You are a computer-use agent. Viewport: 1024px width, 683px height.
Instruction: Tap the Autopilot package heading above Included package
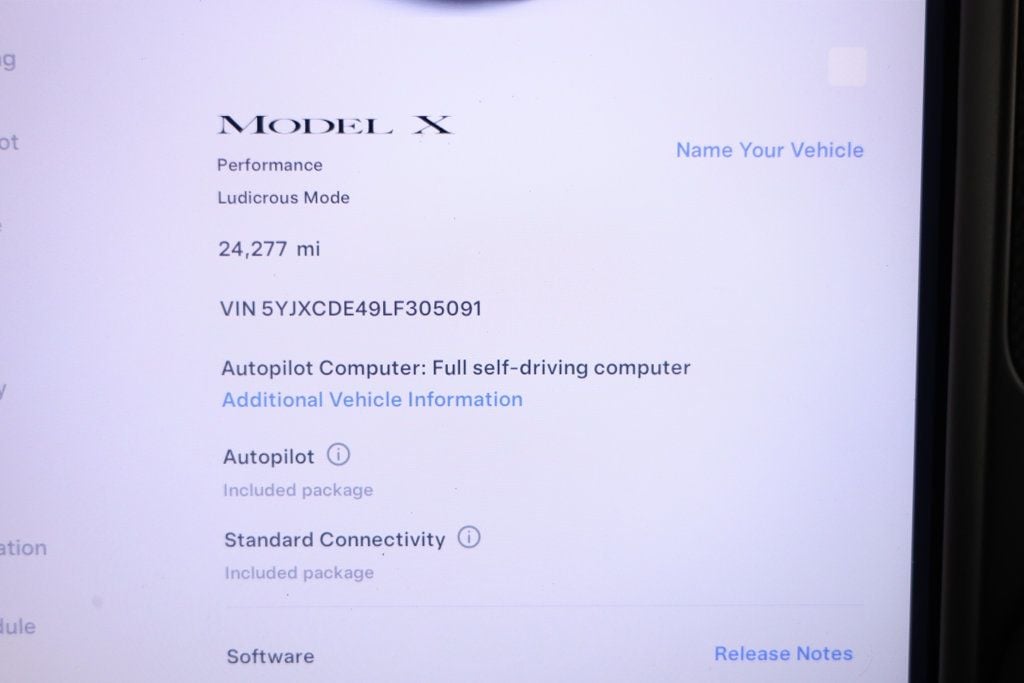[x=268, y=456]
